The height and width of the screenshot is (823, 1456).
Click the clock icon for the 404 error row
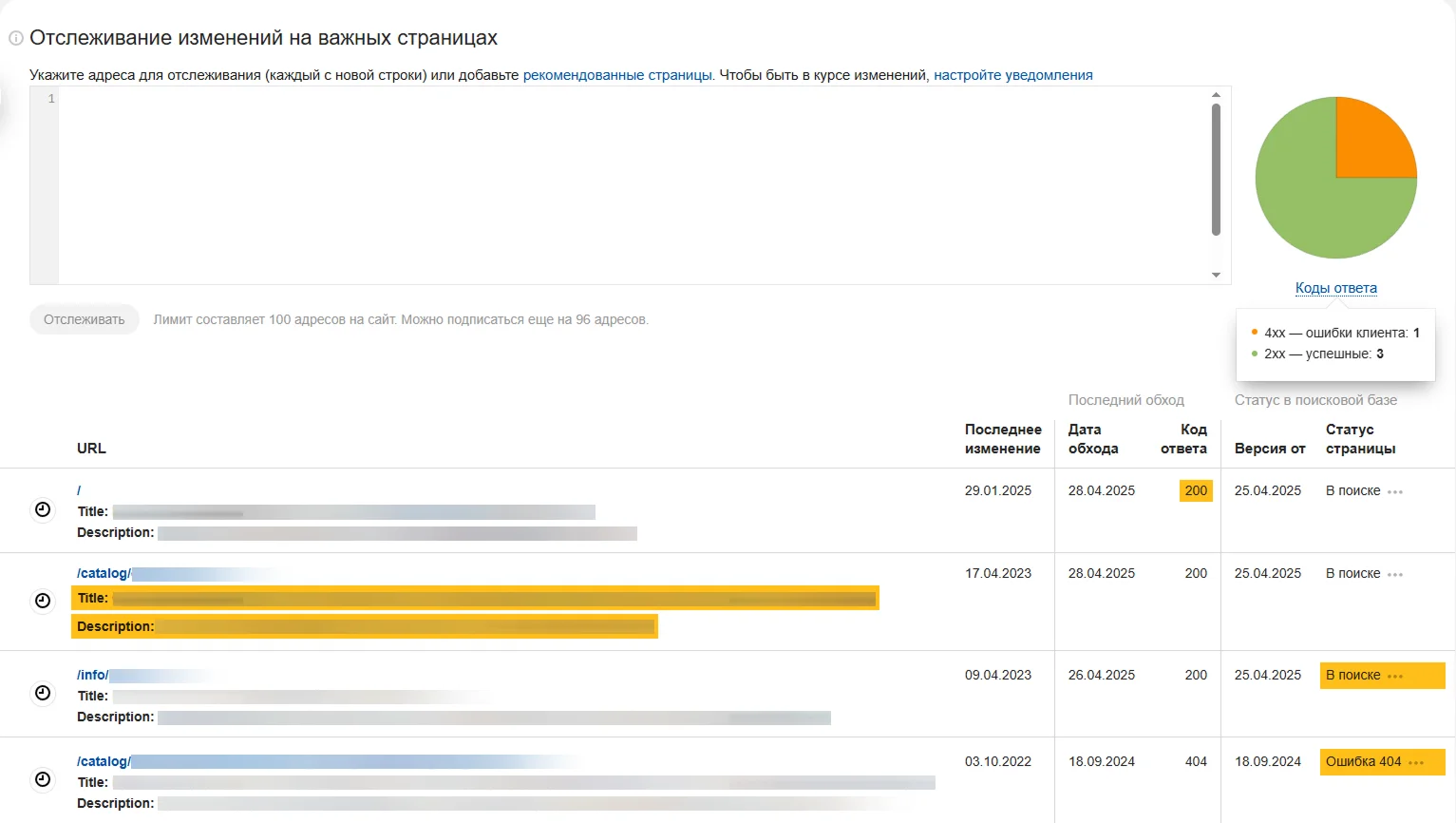tap(43, 780)
